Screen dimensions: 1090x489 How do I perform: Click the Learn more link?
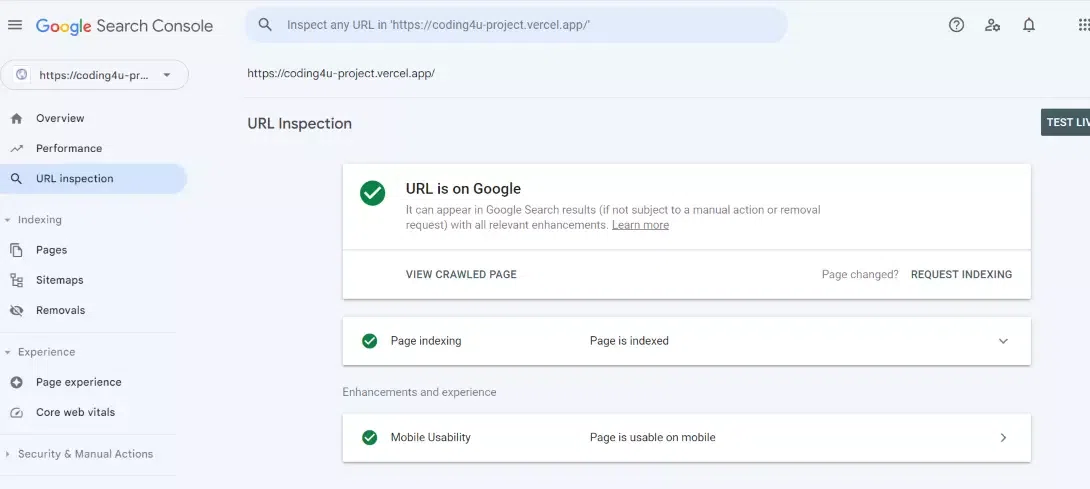point(640,225)
